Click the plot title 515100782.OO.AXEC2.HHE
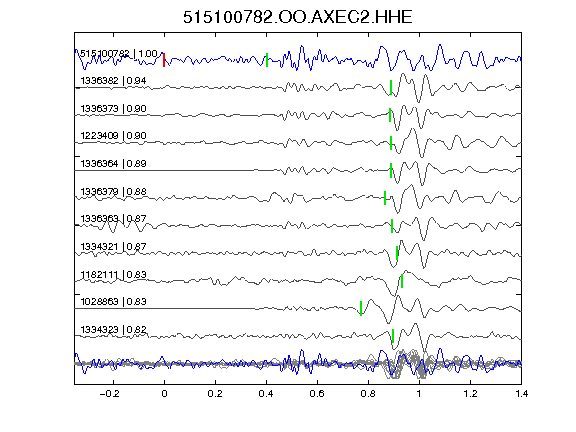The image size is (576, 432). [x=298, y=17]
